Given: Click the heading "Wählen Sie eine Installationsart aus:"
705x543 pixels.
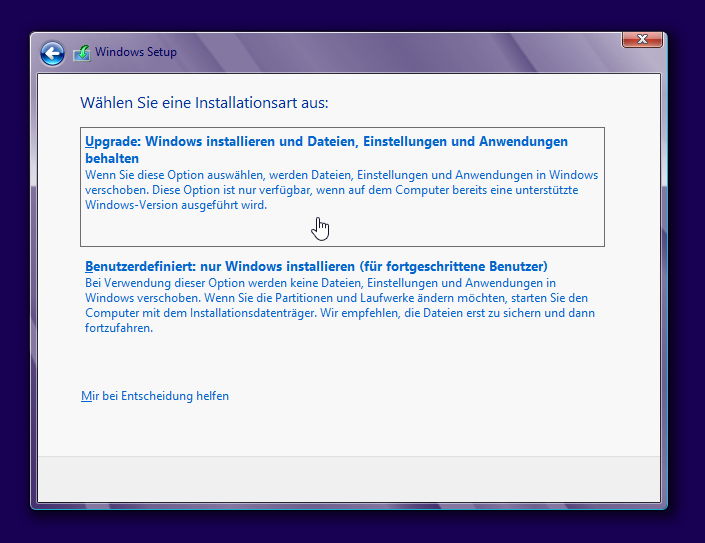Looking at the screenshot, I should pos(204,103).
